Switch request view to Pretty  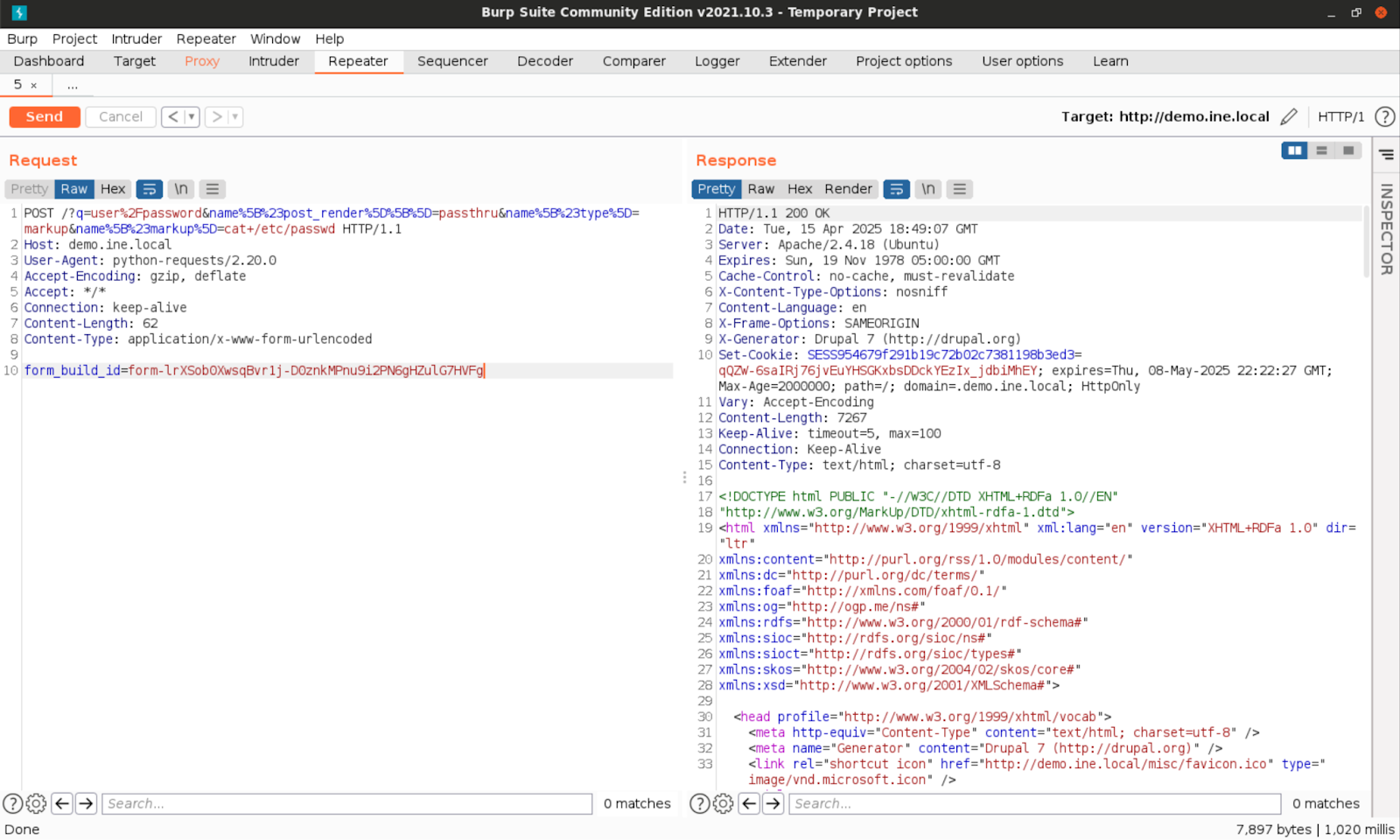pyautogui.click(x=29, y=189)
